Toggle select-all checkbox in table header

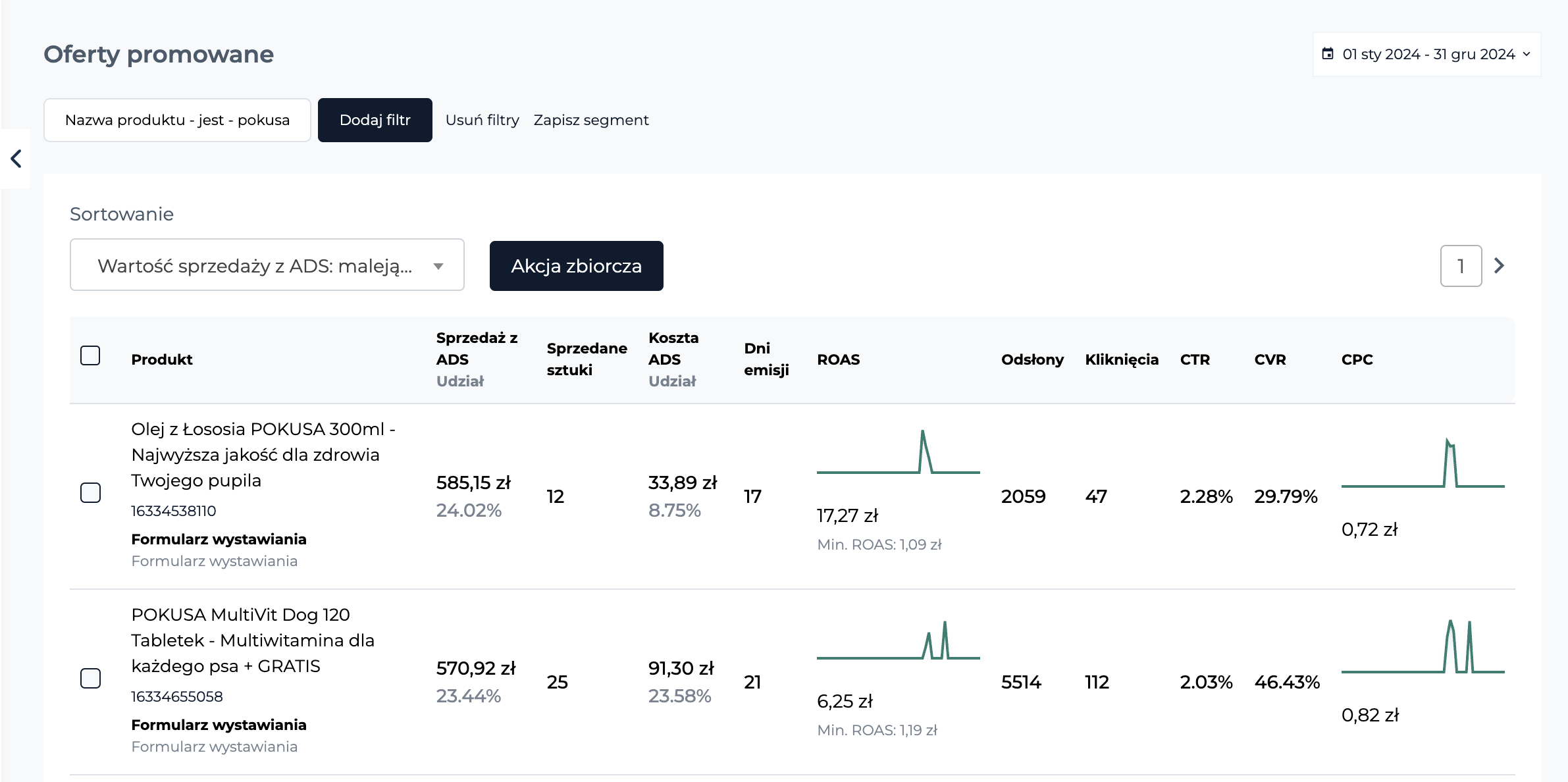pyautogui.click(x=90, y=355)
